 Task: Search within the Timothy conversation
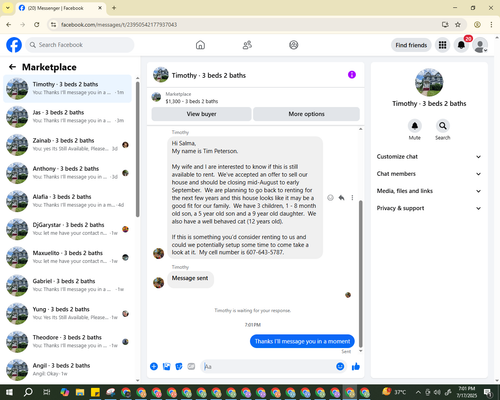tap(443, 126)
